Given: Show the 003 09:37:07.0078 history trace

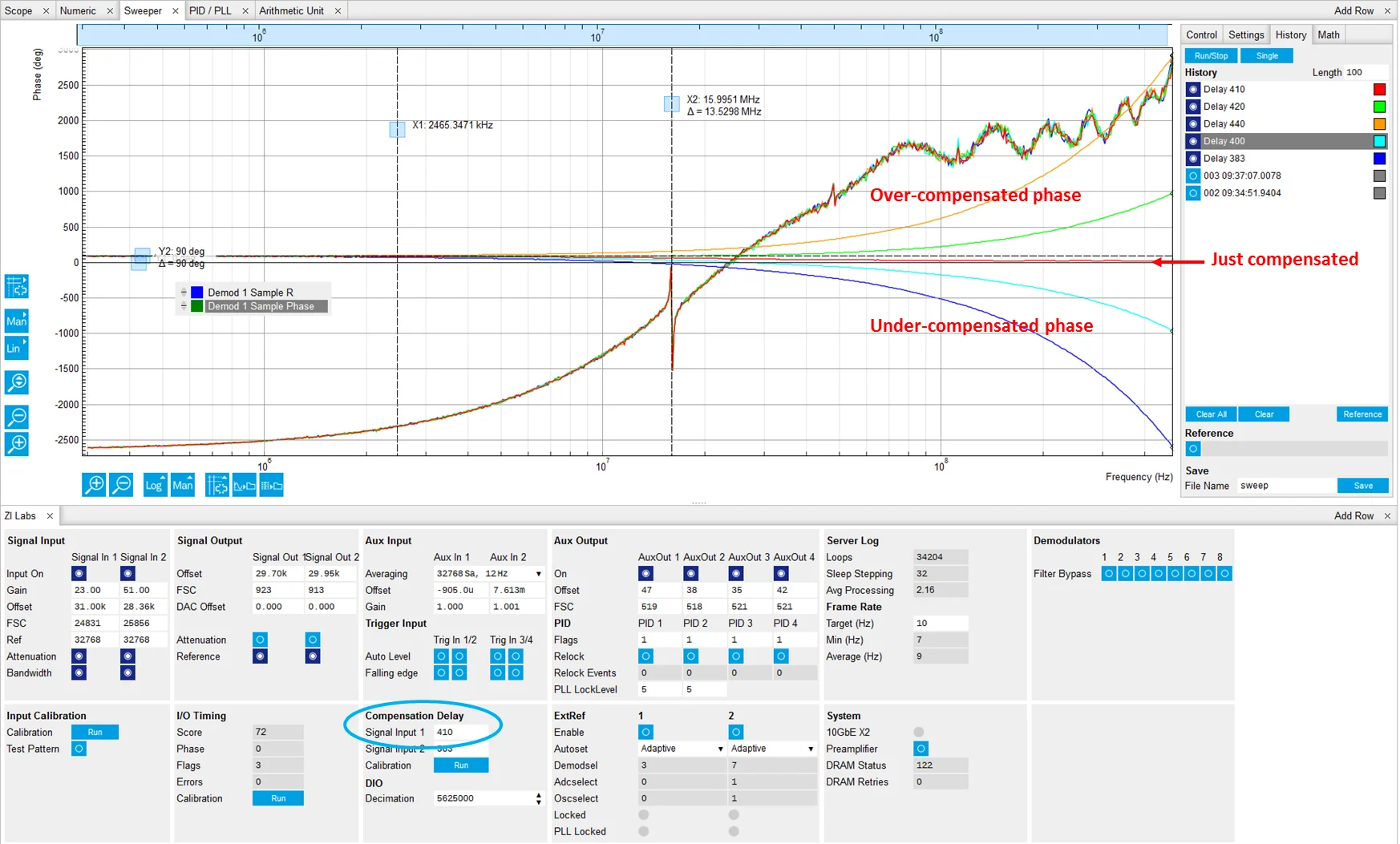Looking at the screenshot, I should pos(1193,176).
